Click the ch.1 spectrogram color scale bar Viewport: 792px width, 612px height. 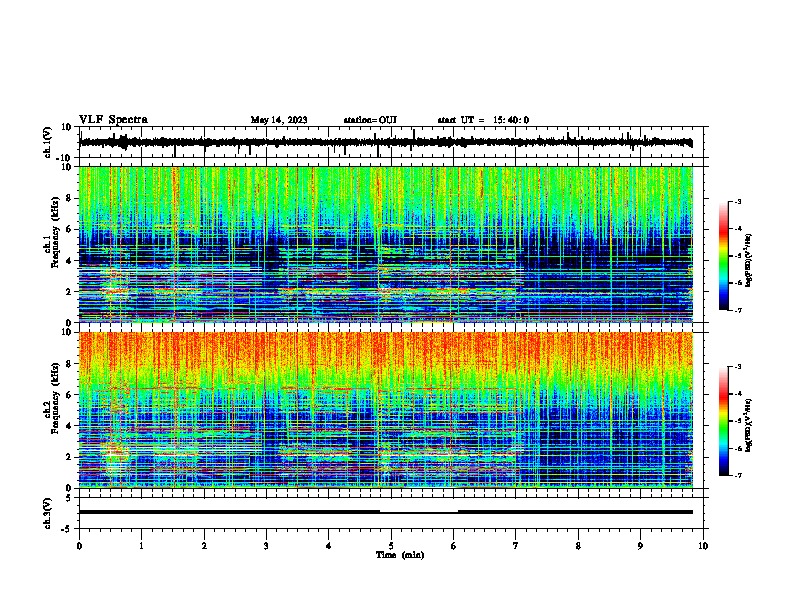coord(723,256)
